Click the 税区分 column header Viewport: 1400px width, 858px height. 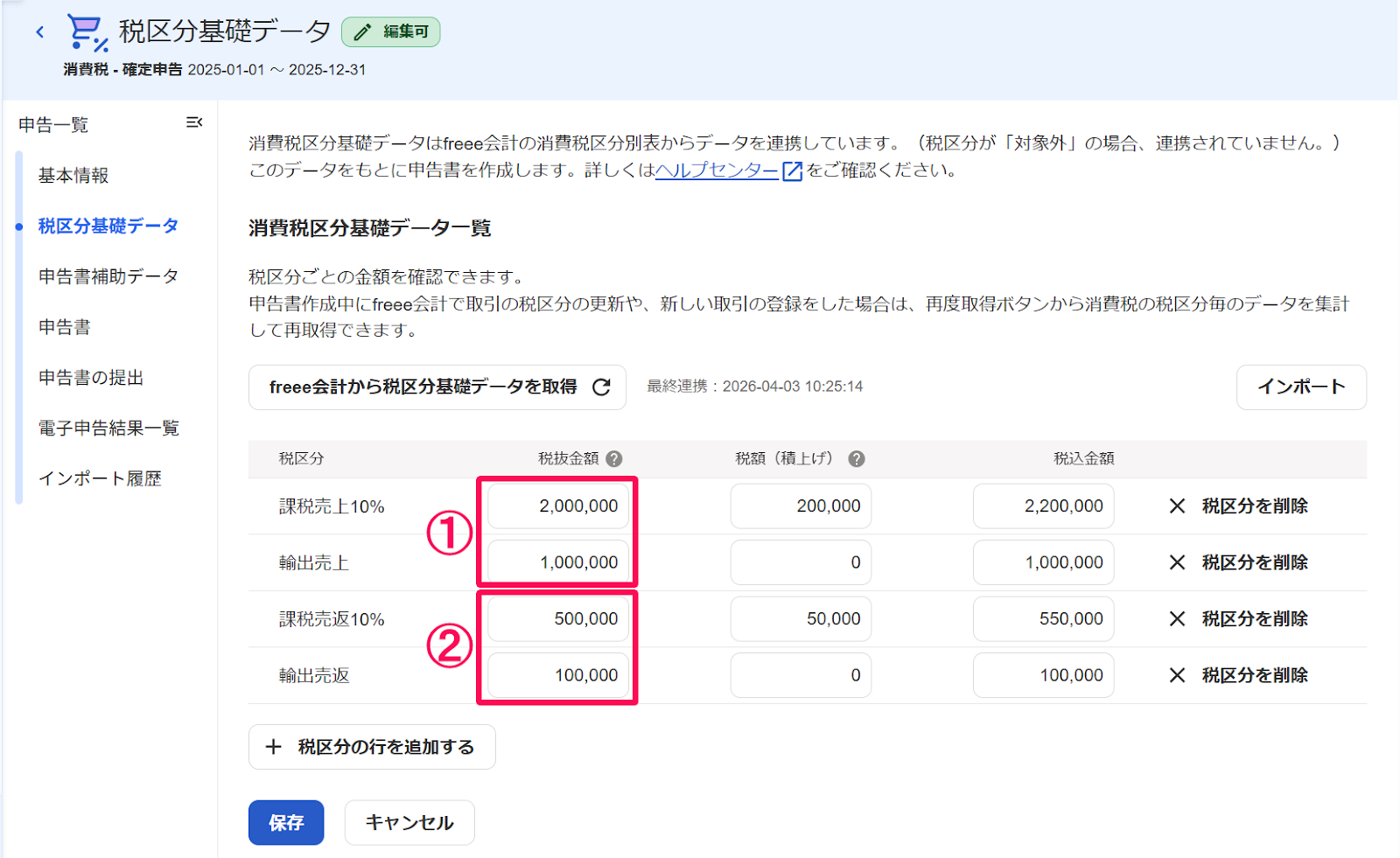301,458
